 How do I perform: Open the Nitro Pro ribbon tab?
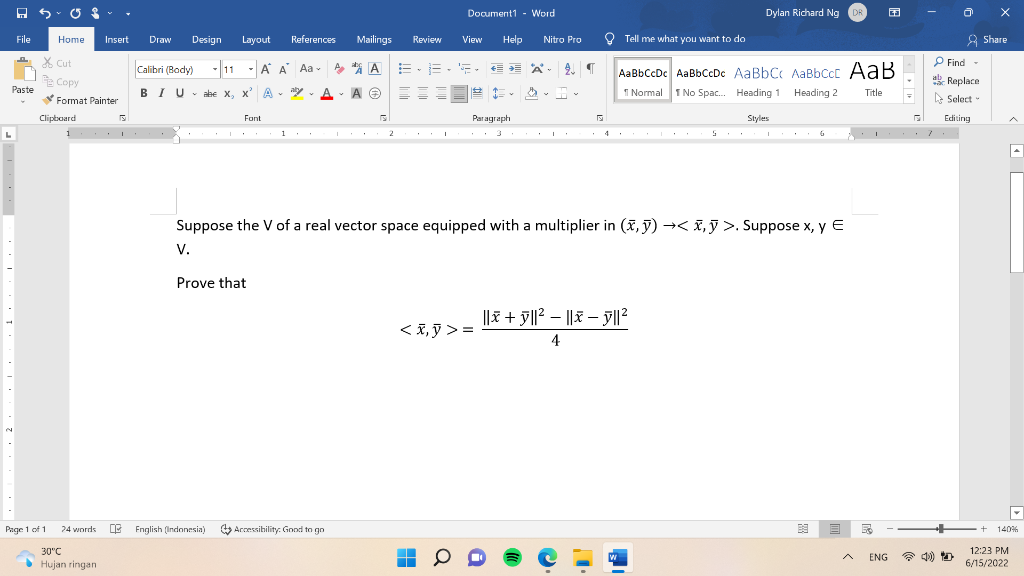click(x=562, y=39)
